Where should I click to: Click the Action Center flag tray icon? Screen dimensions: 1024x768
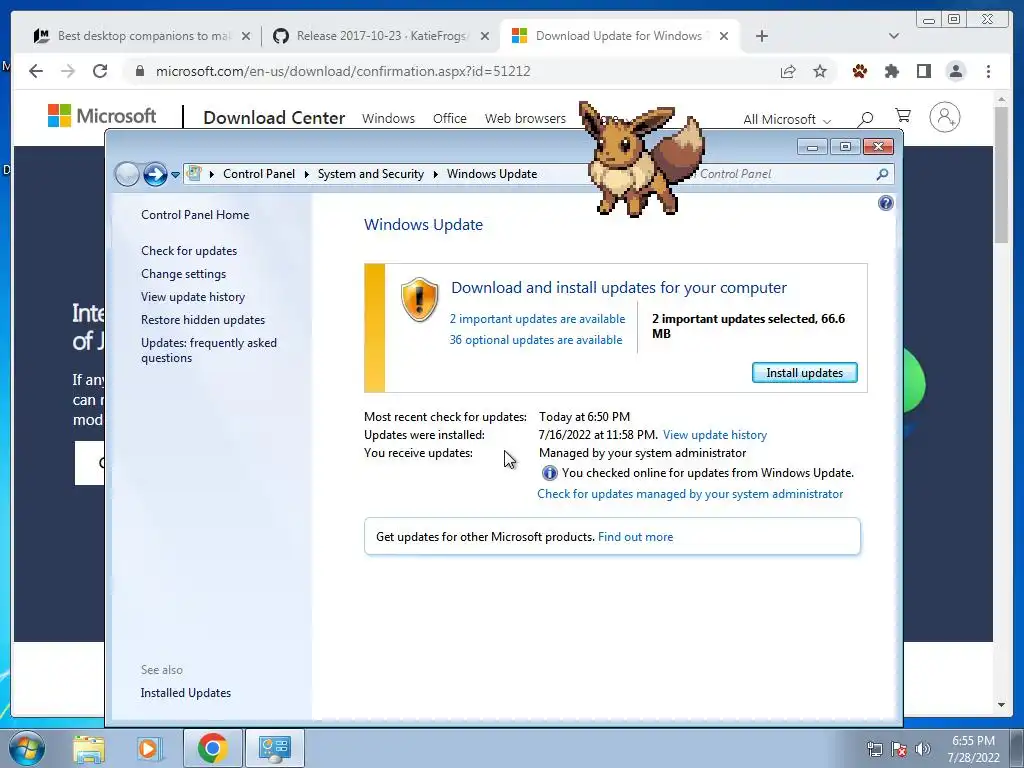[x=899, y=749]
